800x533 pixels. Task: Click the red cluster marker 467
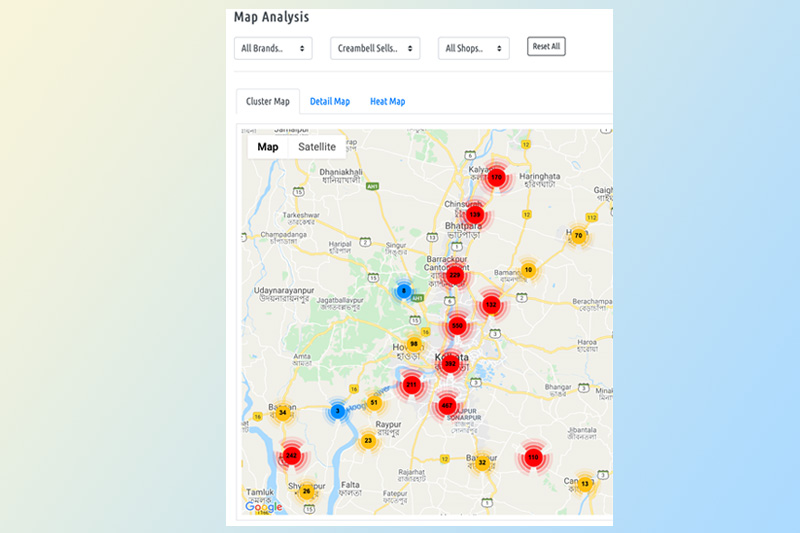pyautogui.click(x=447, y=406)
